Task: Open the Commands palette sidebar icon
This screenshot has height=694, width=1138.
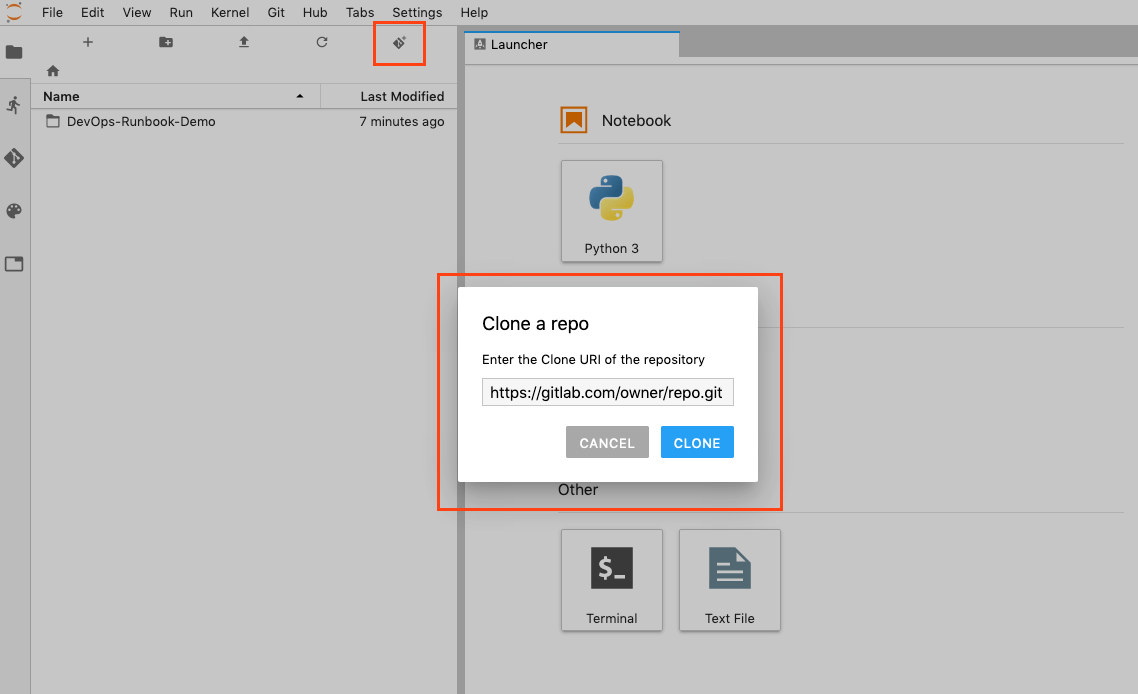Action: tap(14, 211)
